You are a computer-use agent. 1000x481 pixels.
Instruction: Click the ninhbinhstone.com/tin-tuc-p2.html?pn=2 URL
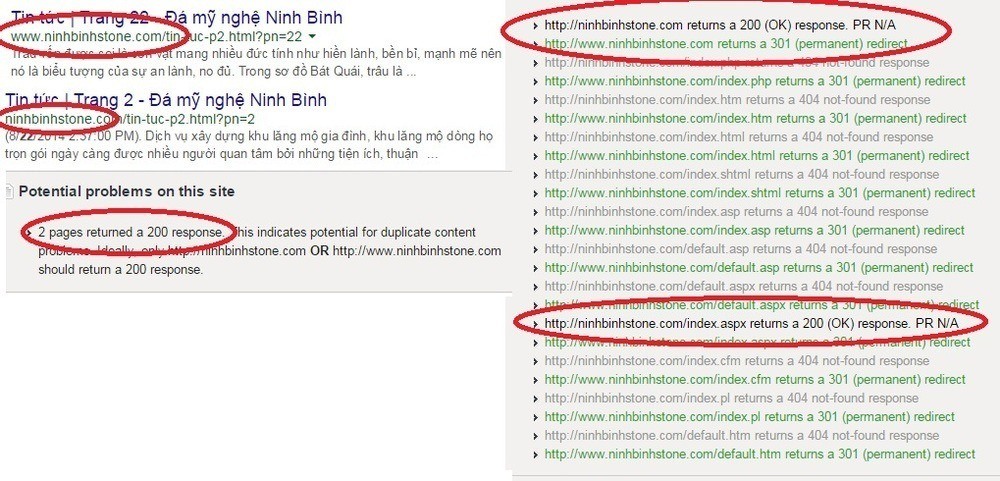tap(130, 119)
